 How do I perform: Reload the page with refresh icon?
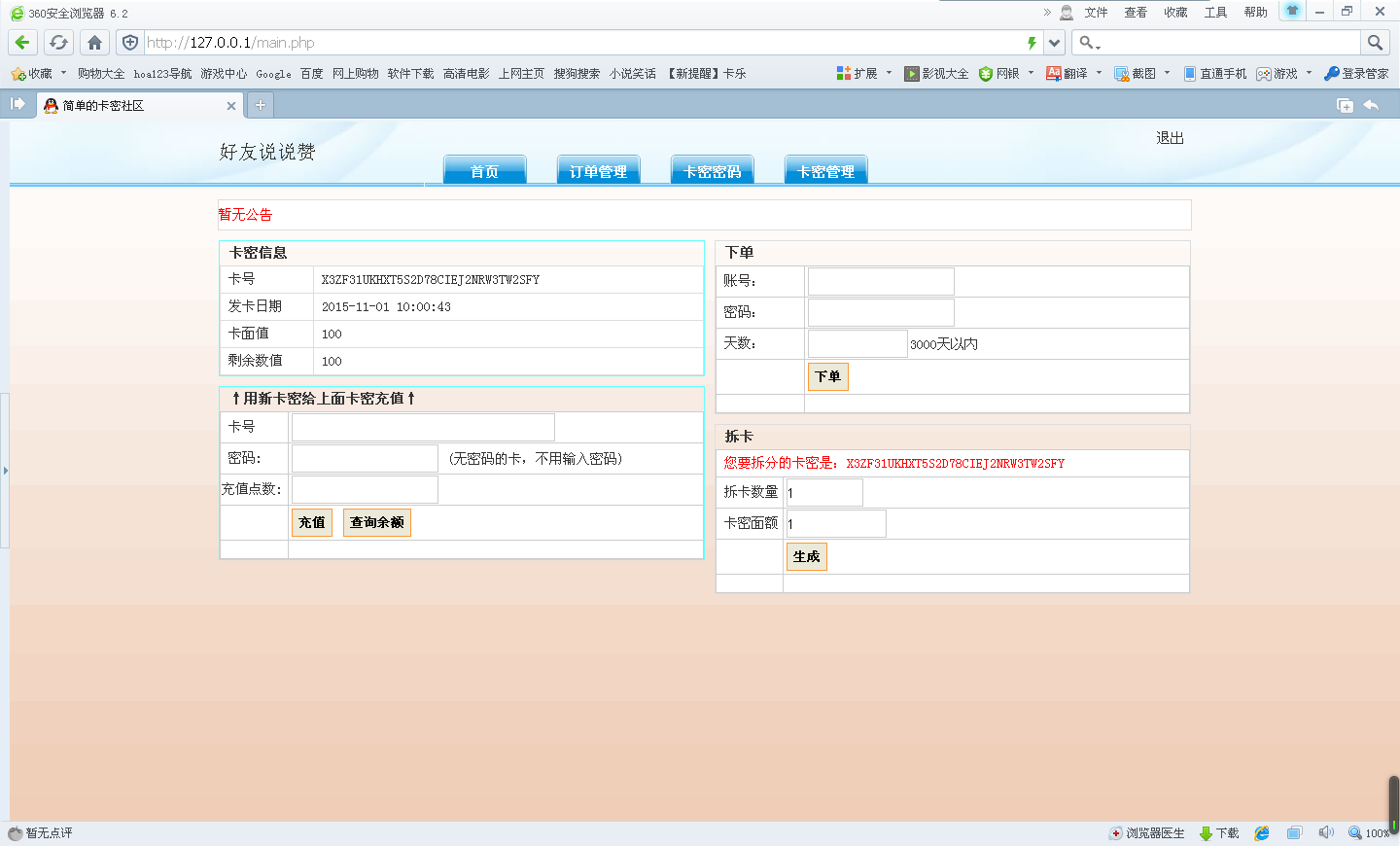(58, 43)
